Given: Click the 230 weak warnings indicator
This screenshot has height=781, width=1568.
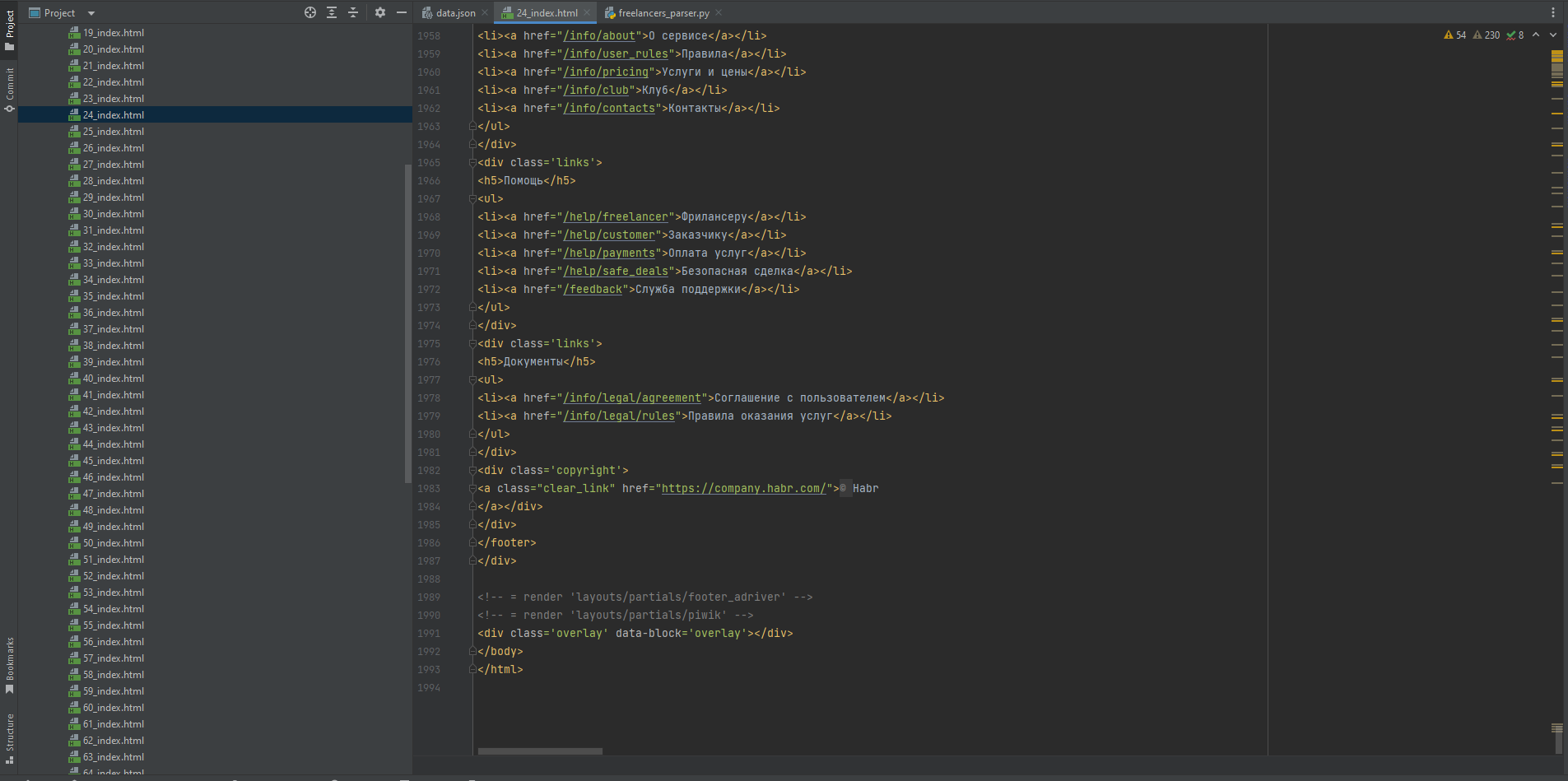Looking at the screenshot, I should click(x=1487, y=35).
